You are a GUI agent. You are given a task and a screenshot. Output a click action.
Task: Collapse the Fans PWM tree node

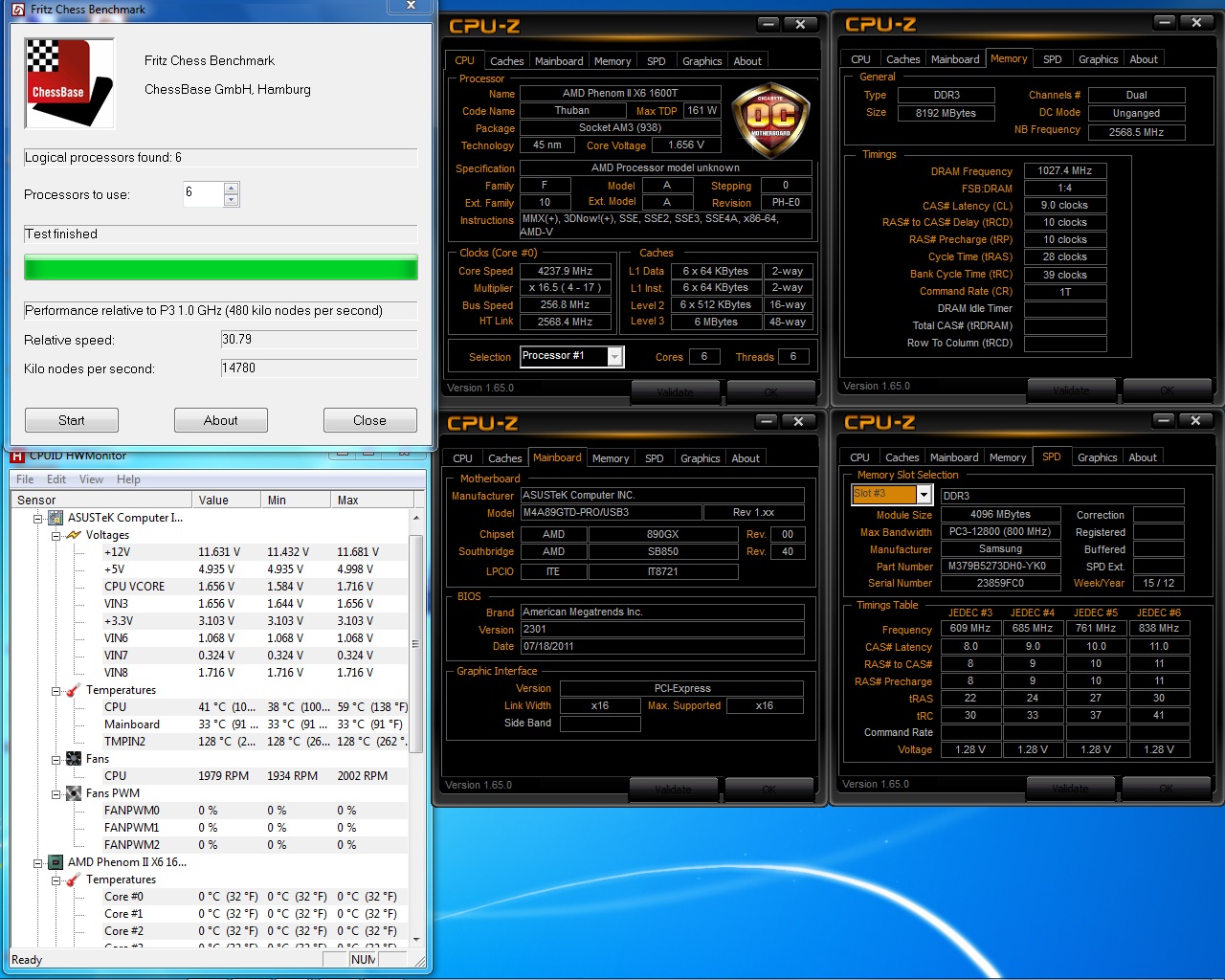pyautogui.click(x=56, y=793)
